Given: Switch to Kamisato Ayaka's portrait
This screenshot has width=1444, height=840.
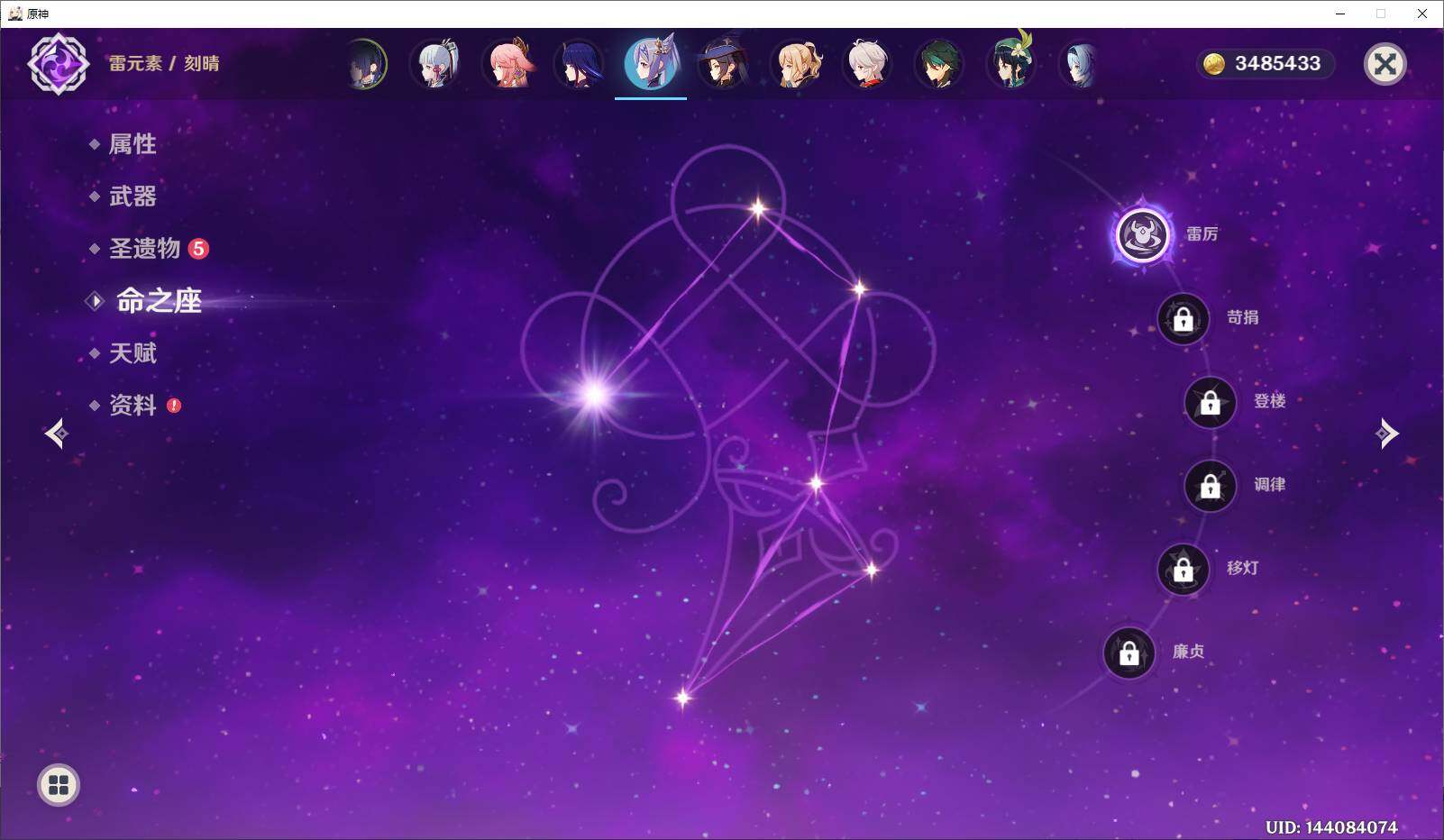Looking at the screenshot, I should coord(435,64).
